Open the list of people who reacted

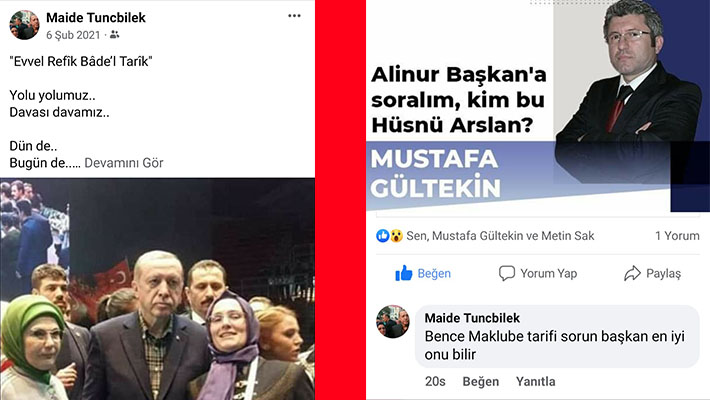[500, 236]
